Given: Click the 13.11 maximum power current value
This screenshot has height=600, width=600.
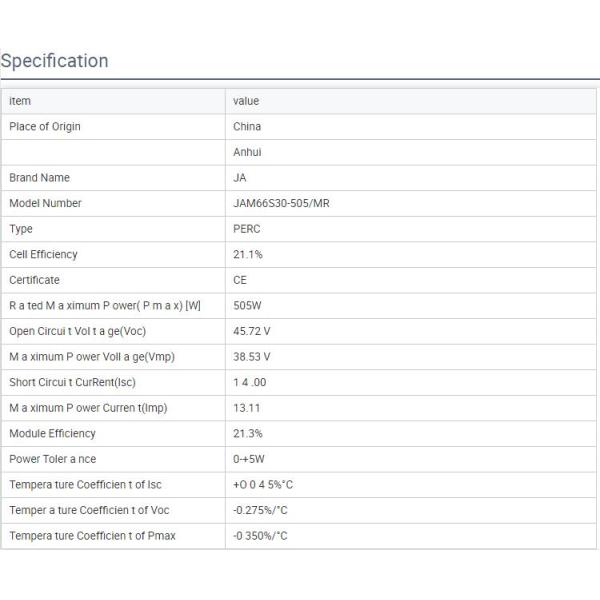Looking at the screenshot, I should pyautogui.click(x=247, y=408).
